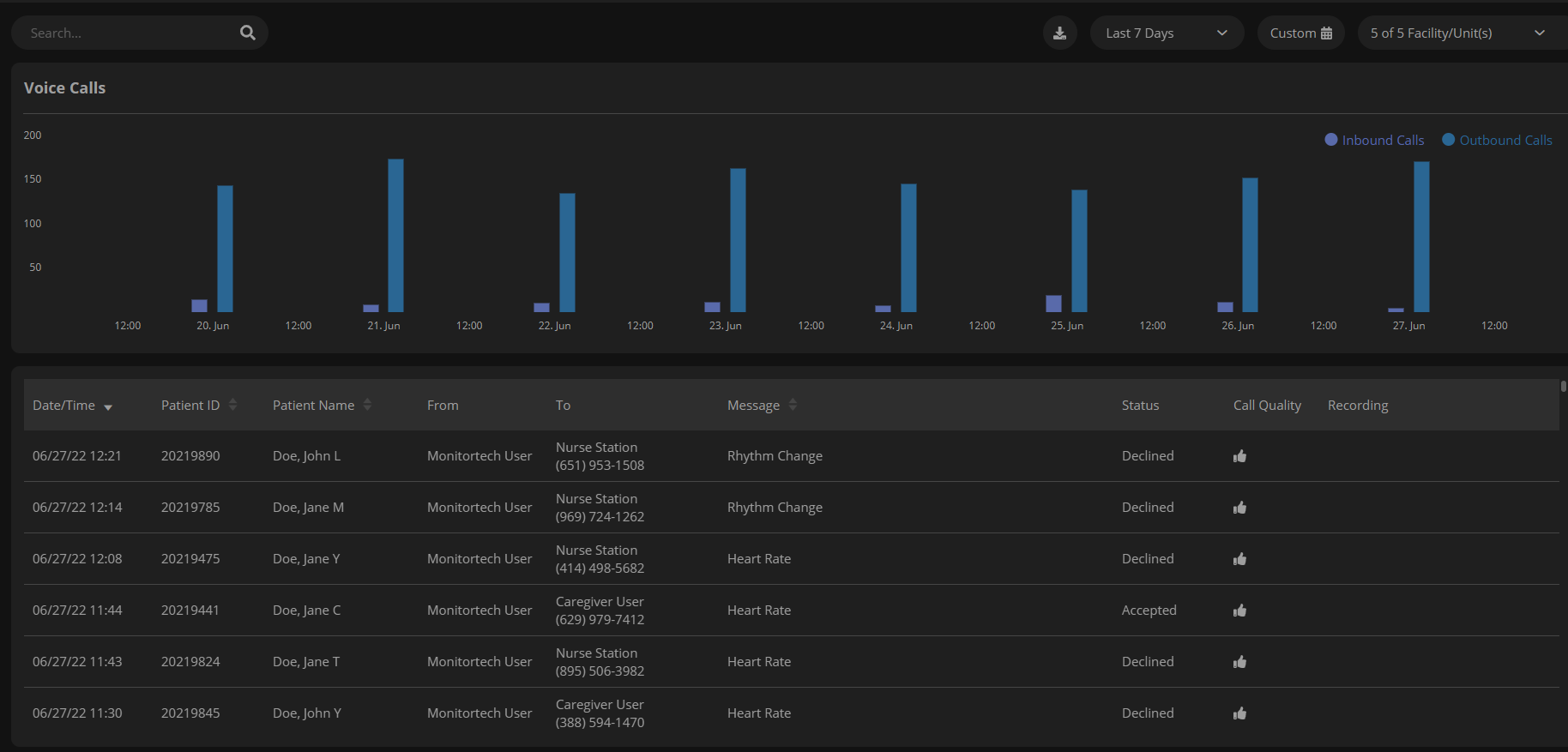Click Rhythm Change message for Doe, Jane M

775,507
